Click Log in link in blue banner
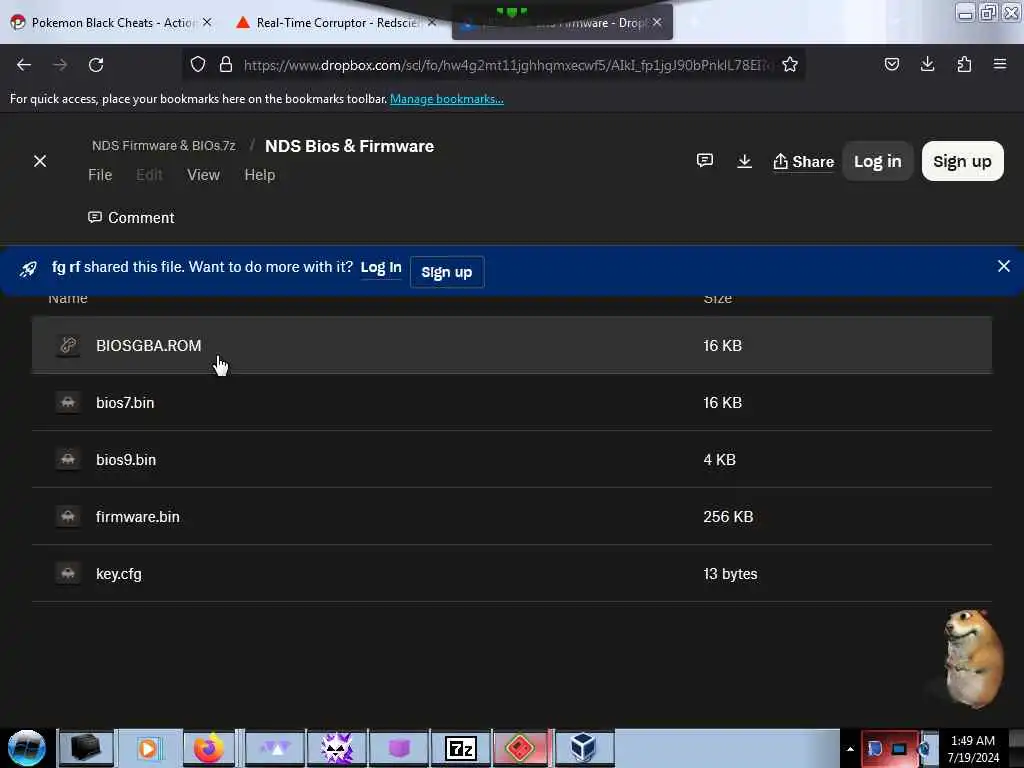The height and width of the screenshot is (768, 1024). pyautogui.click(x=381, y=268)
